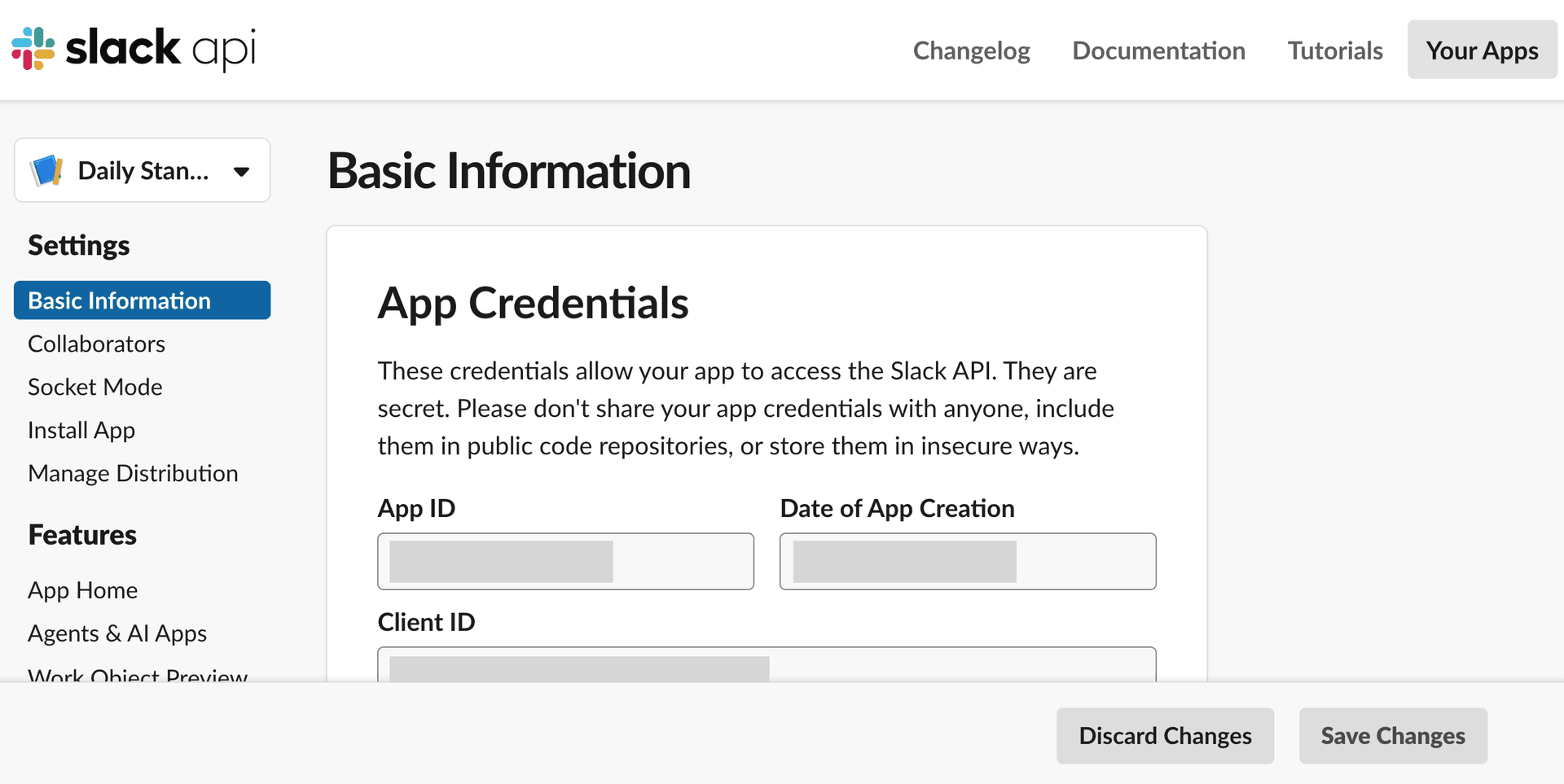Expand the Daily Stan... app selector dropdown
The height and width of the screenshot is (784, 1564).
click(x=143, y=170)
